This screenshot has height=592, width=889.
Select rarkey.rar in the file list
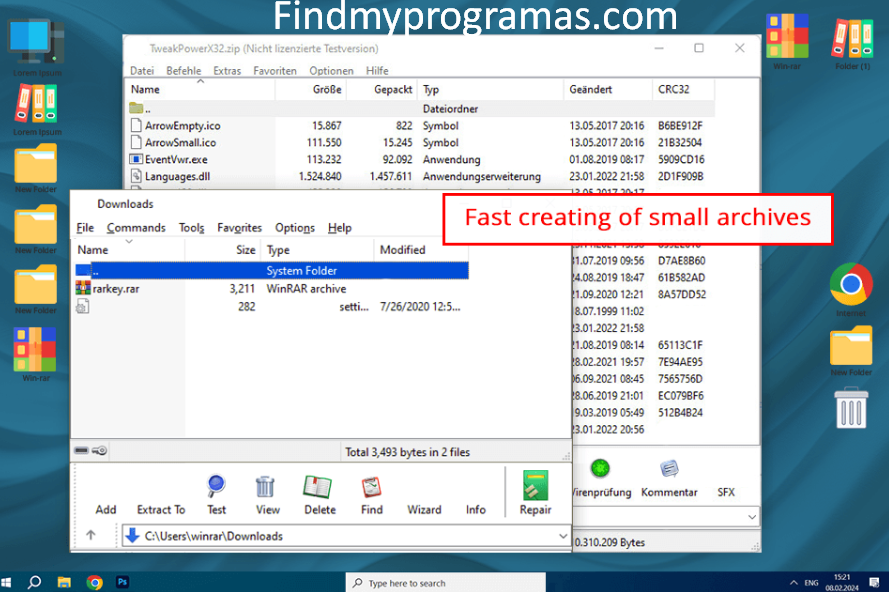pyautogui.click(x=114, y=288)
